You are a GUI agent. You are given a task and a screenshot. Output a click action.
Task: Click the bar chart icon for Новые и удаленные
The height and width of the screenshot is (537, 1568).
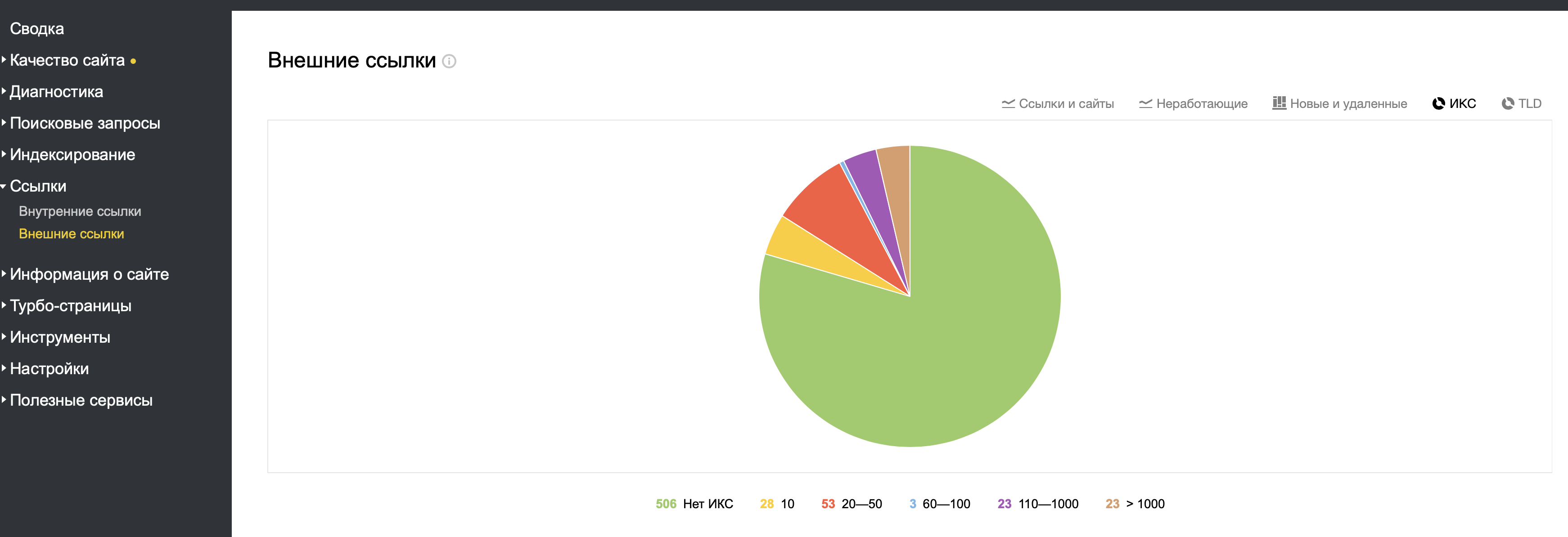[x=1279, y=103]
